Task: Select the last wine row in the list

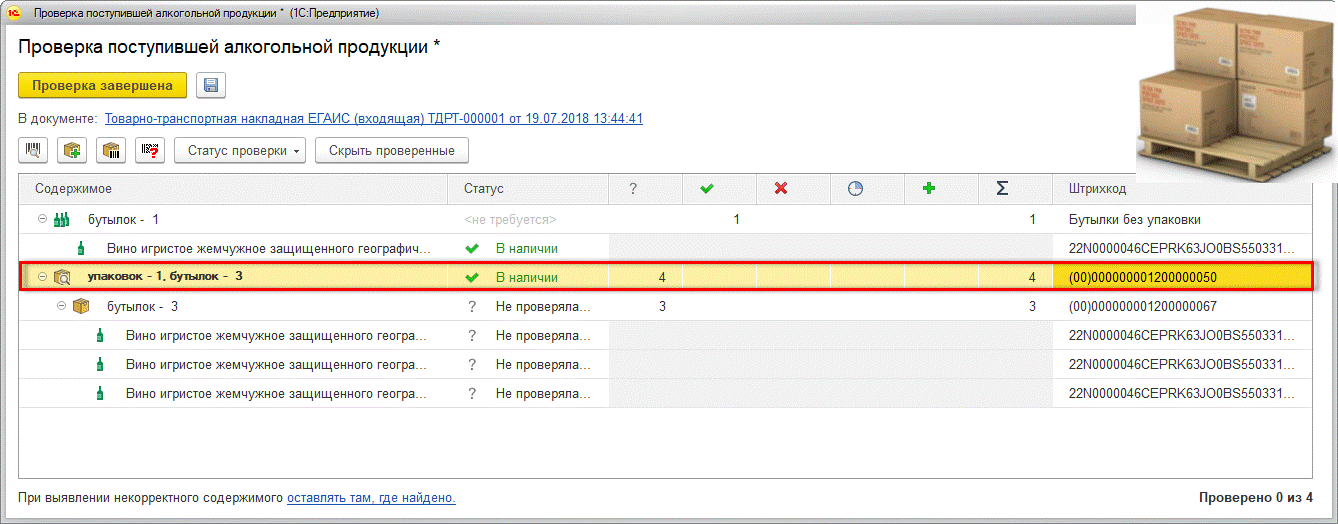Action: click(x=277, y=393)
